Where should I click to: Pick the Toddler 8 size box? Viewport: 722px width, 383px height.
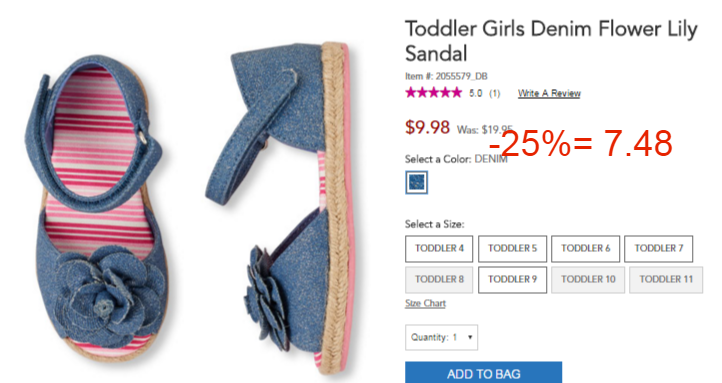(439, 279)
